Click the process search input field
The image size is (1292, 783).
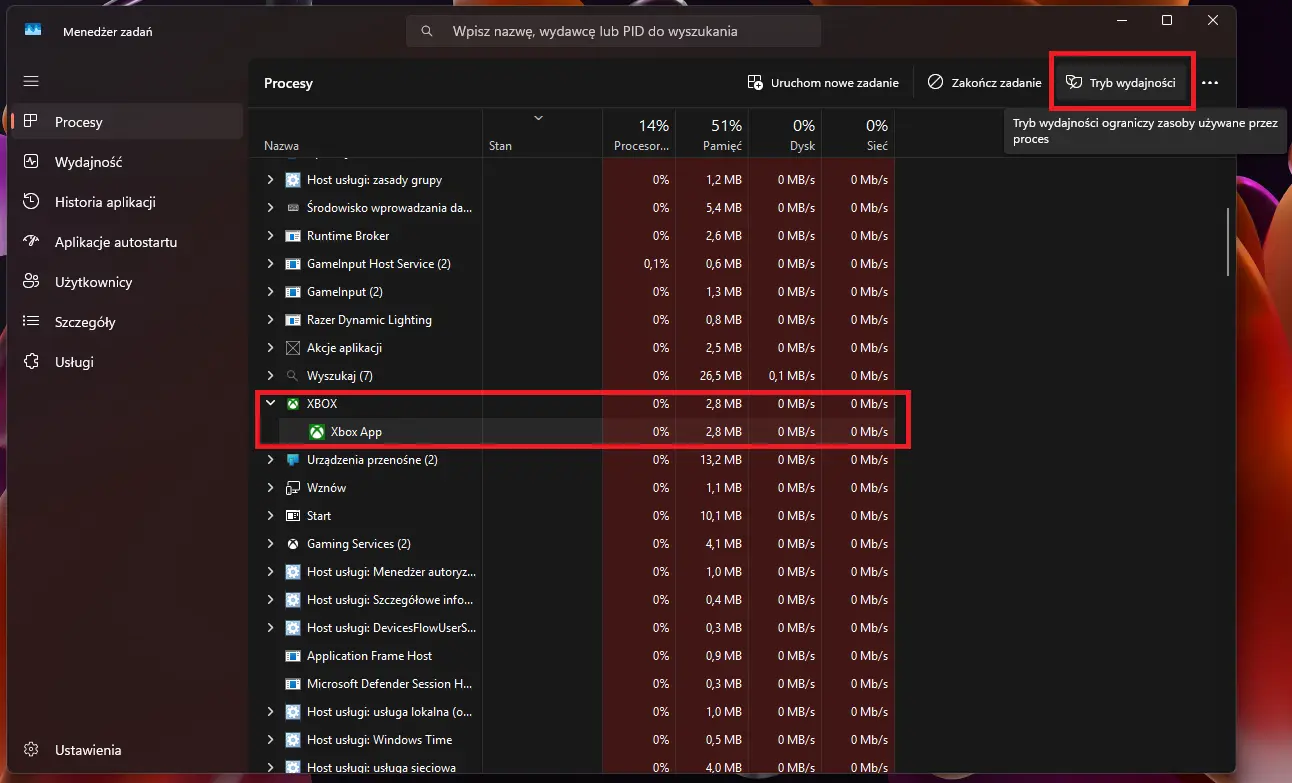click(613, 31)
